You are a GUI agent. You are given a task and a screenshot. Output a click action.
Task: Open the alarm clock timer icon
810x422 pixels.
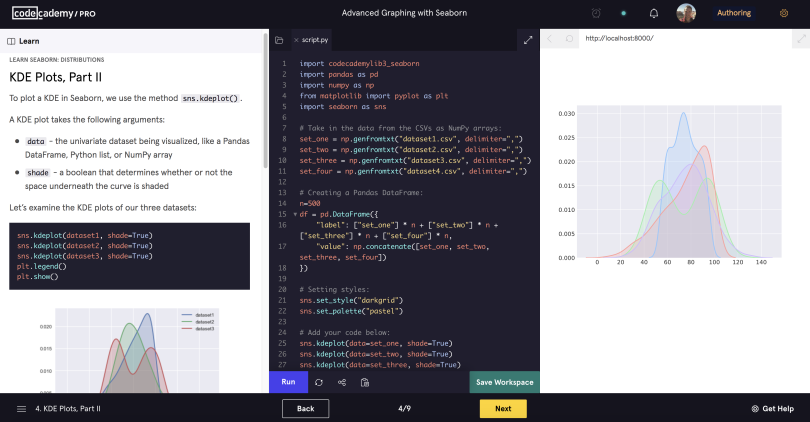point(596,13)
